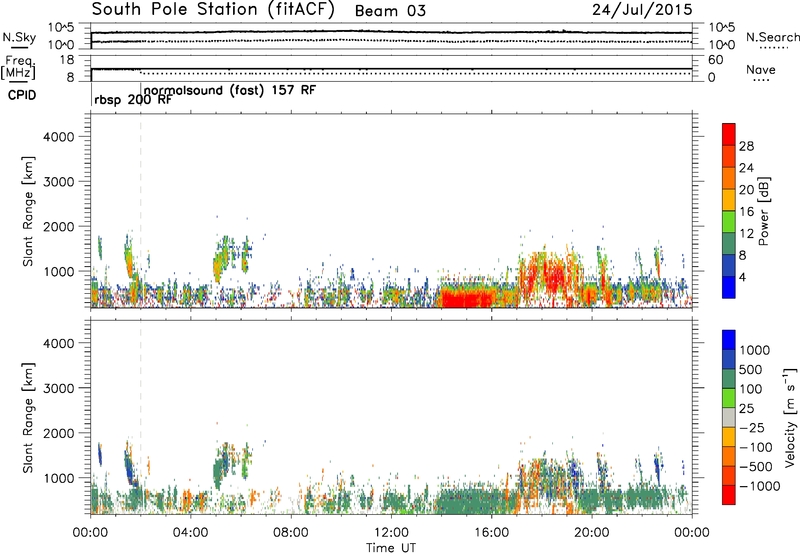
Task: Click the 60 tick of Nave axis
Action: [715, 60]
